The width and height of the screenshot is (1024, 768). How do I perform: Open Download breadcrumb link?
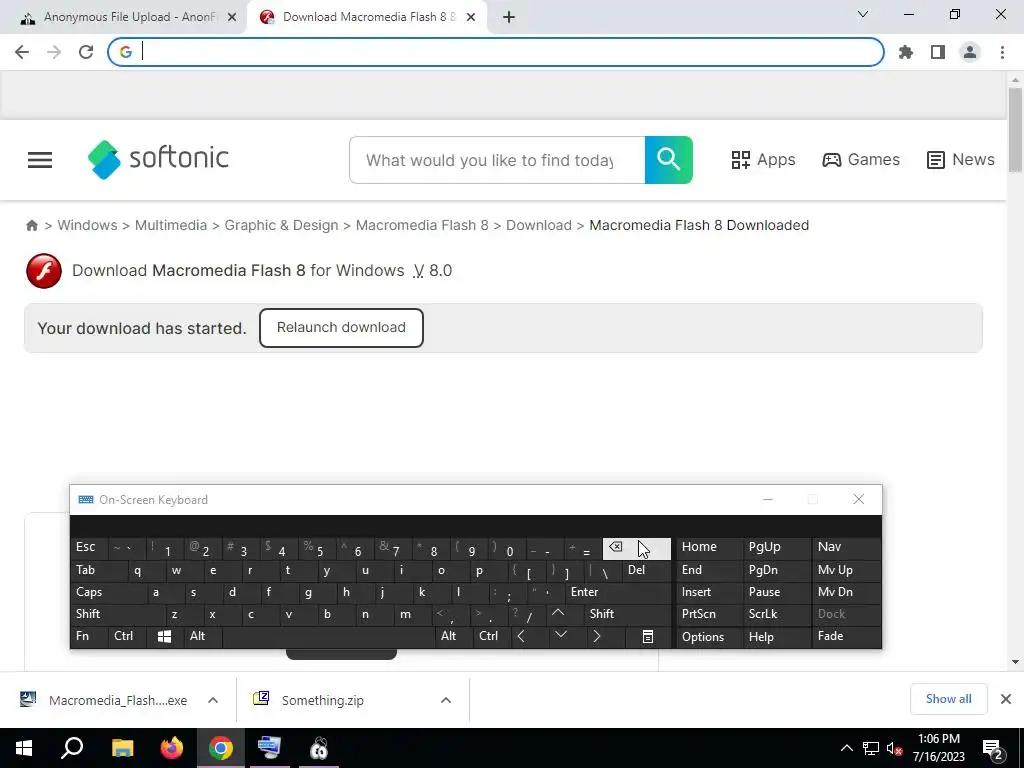coord(539,225)
